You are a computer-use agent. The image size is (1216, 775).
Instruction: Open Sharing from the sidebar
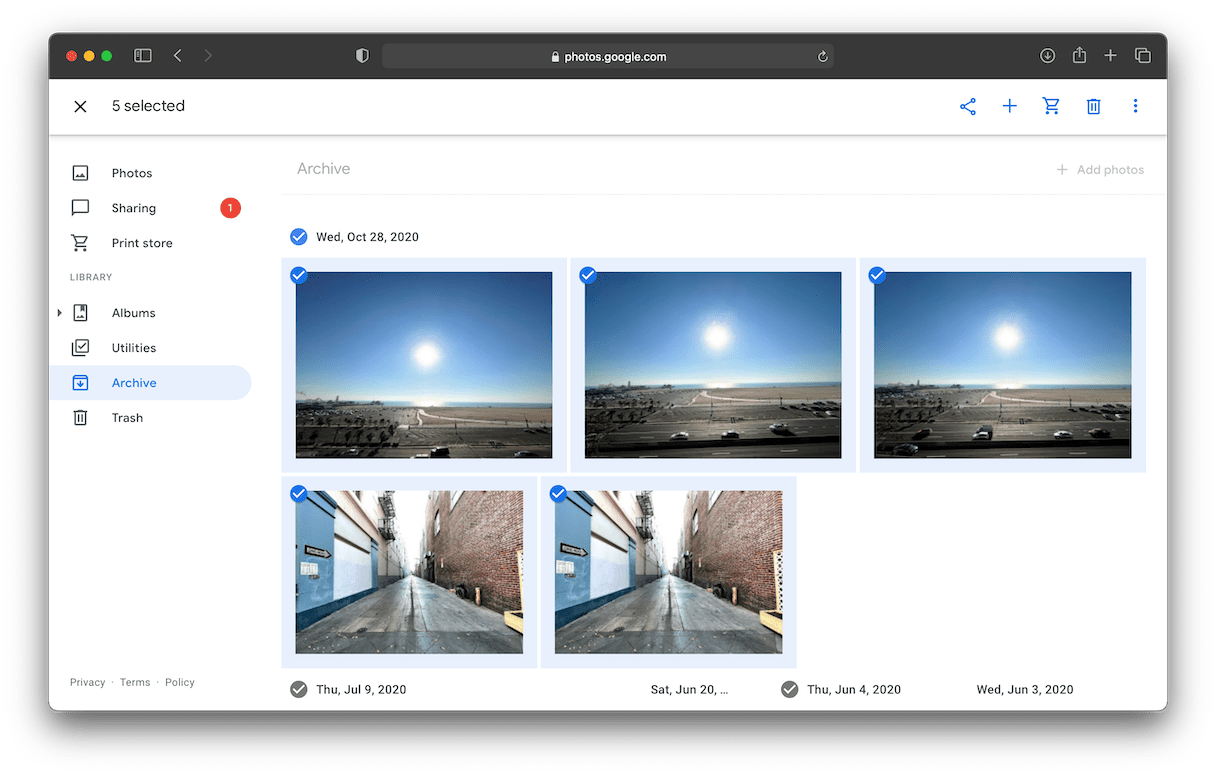133,208
